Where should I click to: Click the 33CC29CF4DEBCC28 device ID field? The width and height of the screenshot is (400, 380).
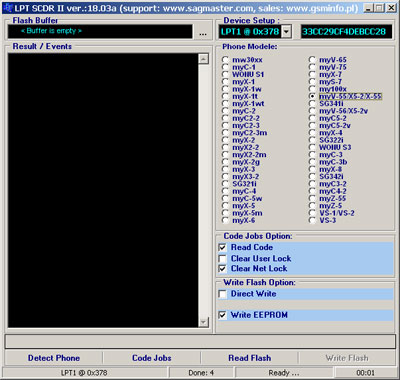(346, 32)
